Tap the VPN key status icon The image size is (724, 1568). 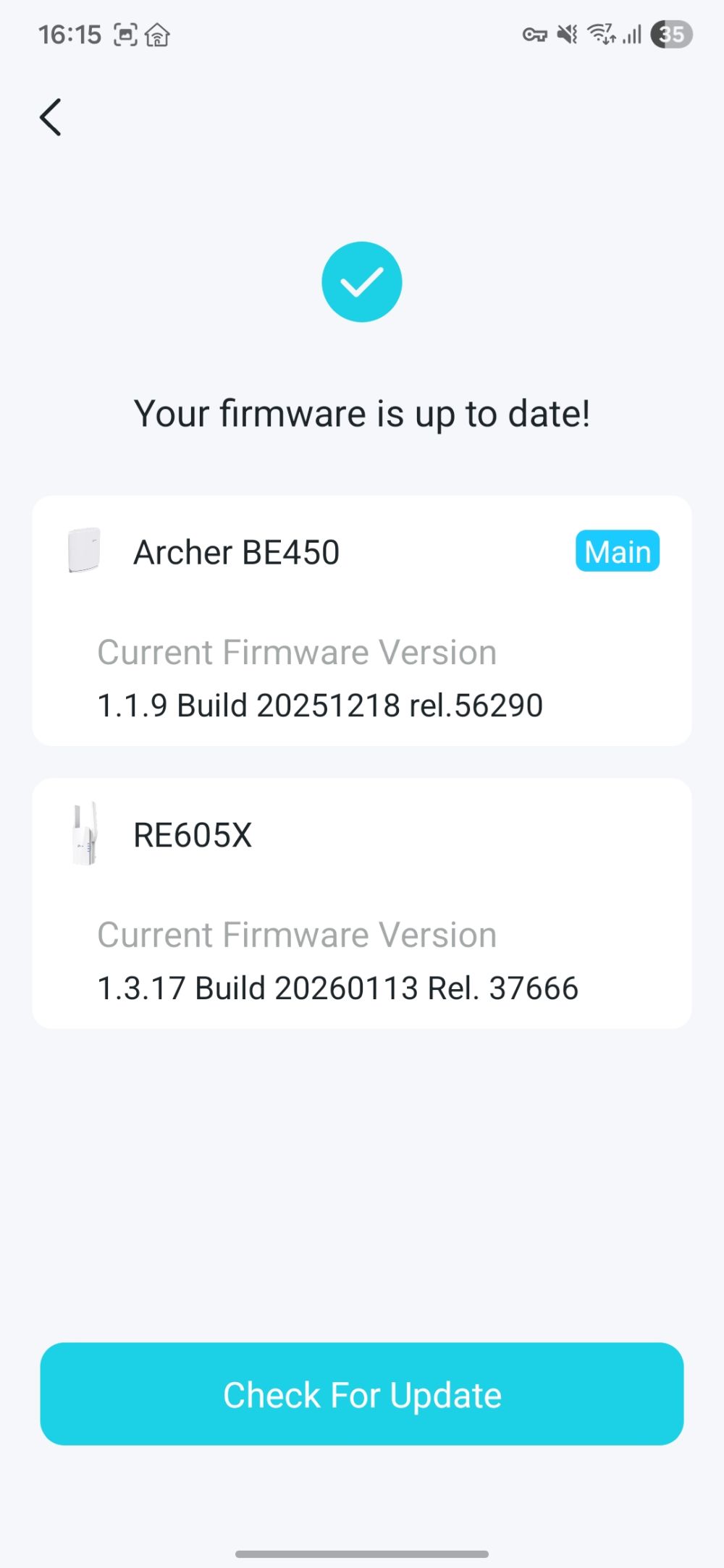tap(534, 34)
